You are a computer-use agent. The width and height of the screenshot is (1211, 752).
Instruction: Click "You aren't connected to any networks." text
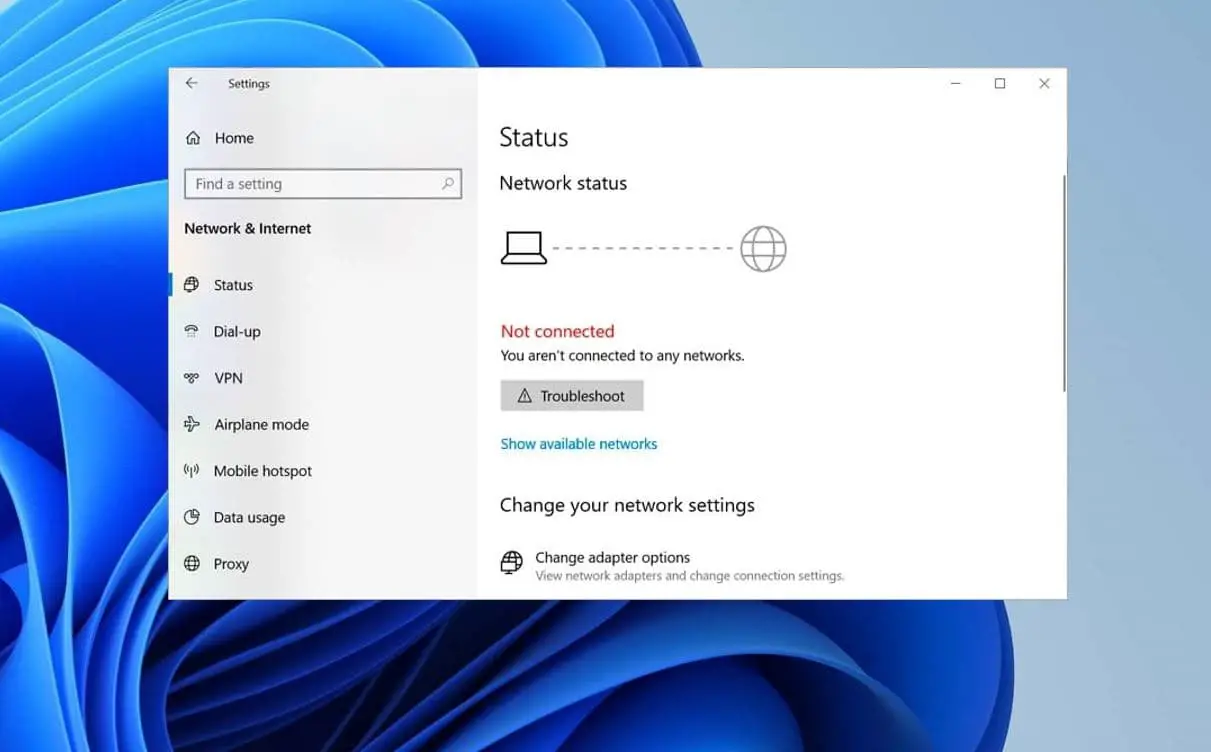(622, 355)
